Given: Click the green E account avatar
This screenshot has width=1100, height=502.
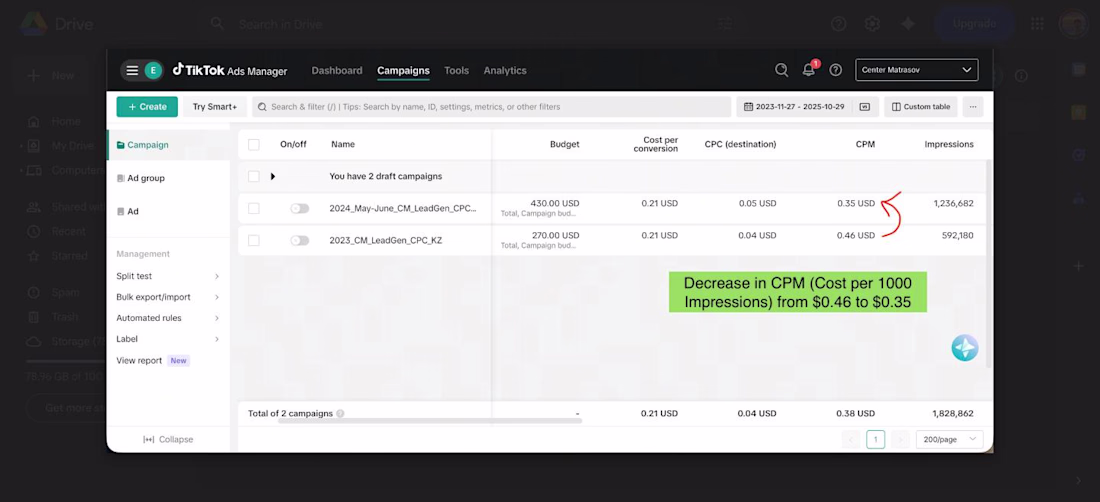Looking at the screenshot, I should [153, 70].
